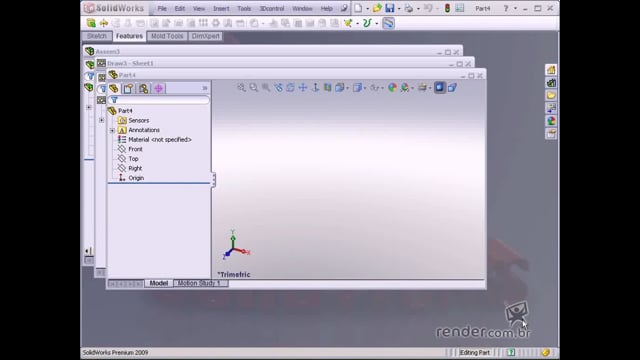Select Sensors in the feature tree

(x=138, y=120)
